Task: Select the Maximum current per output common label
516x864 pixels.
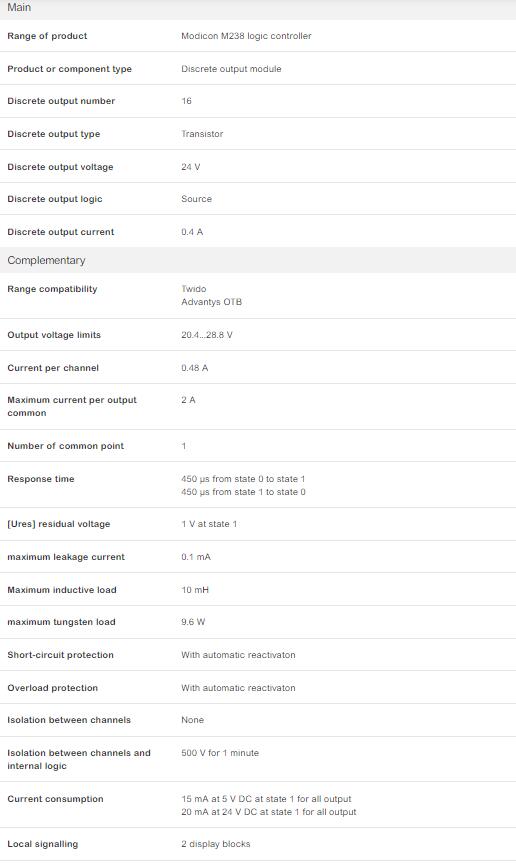Action: tap(72, 407)
